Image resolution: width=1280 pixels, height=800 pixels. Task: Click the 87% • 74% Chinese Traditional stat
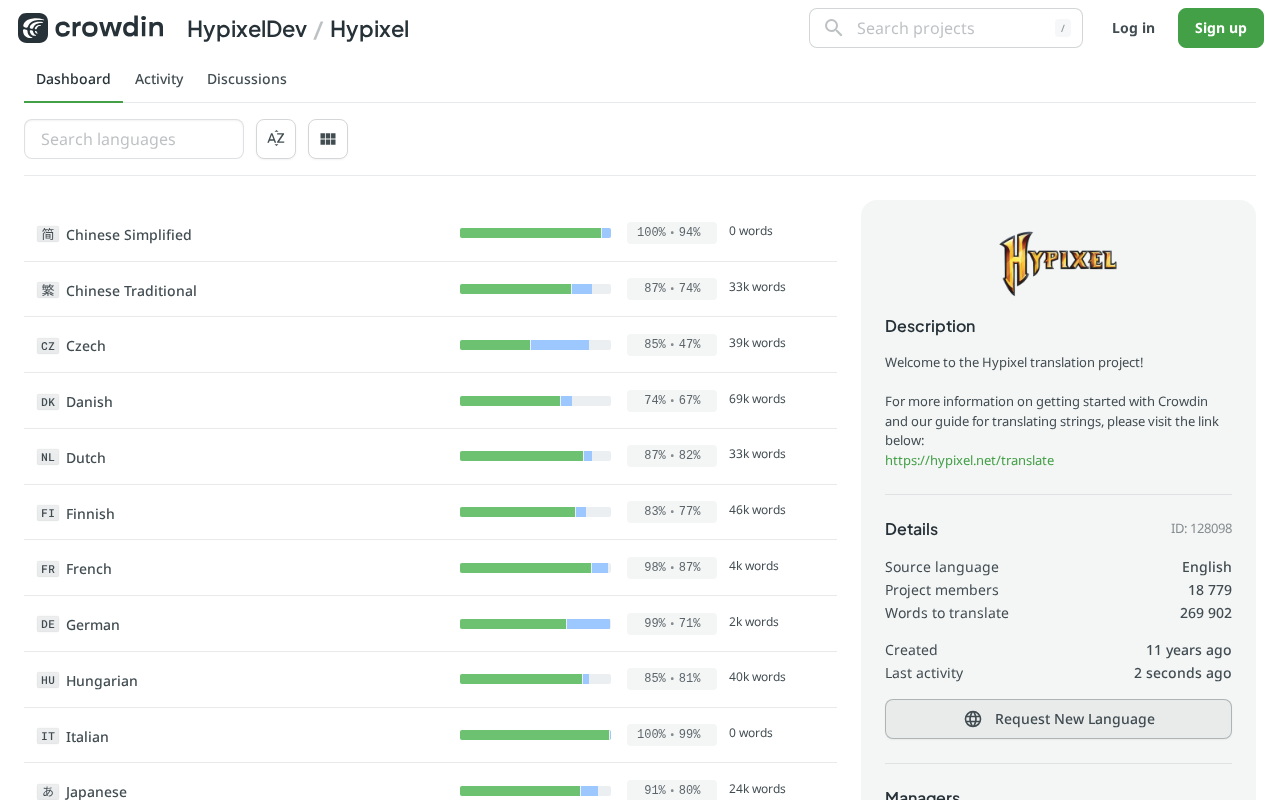(x=672, y=288)
